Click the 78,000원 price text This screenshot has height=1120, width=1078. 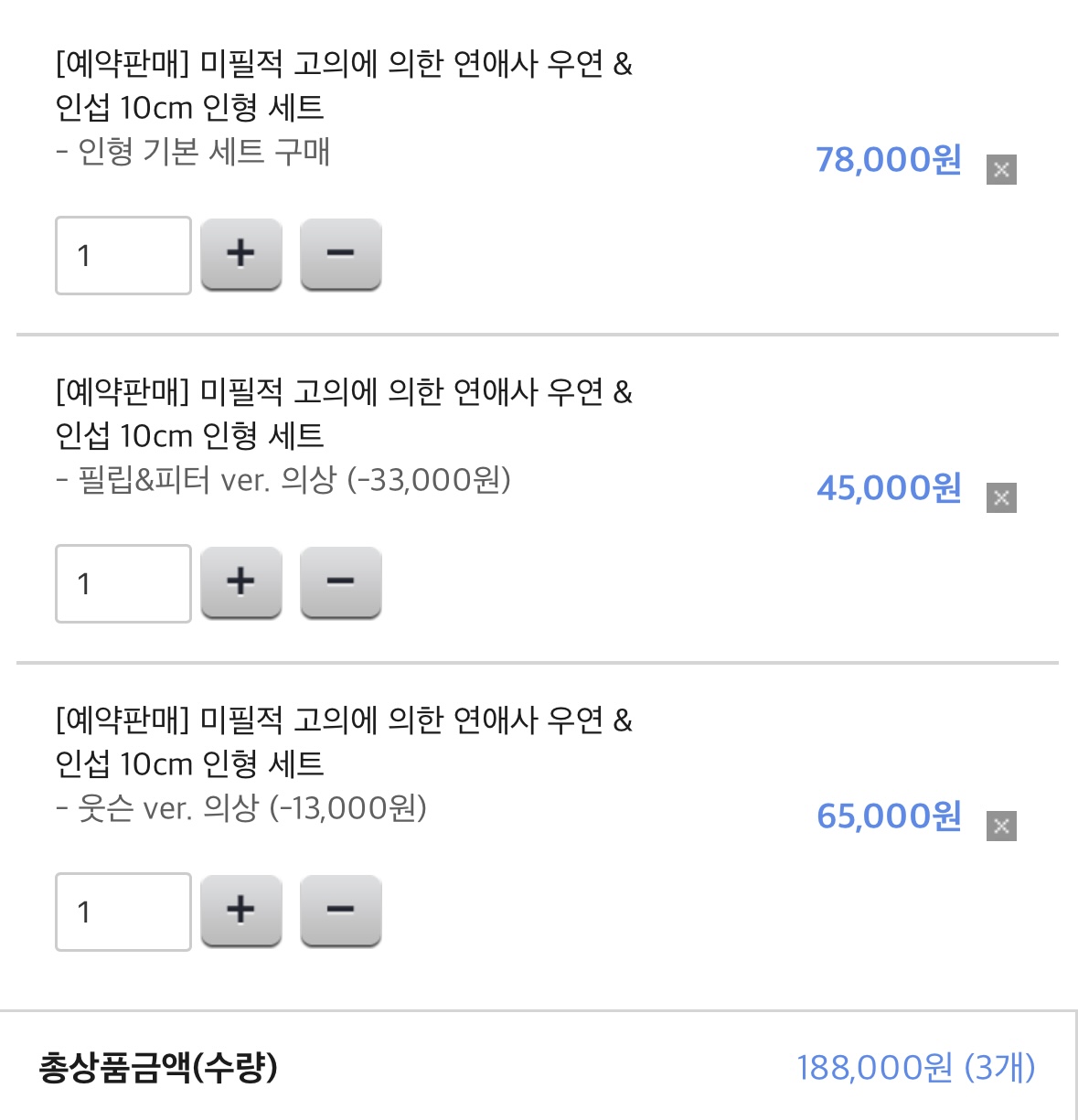(x=888, y=160)
